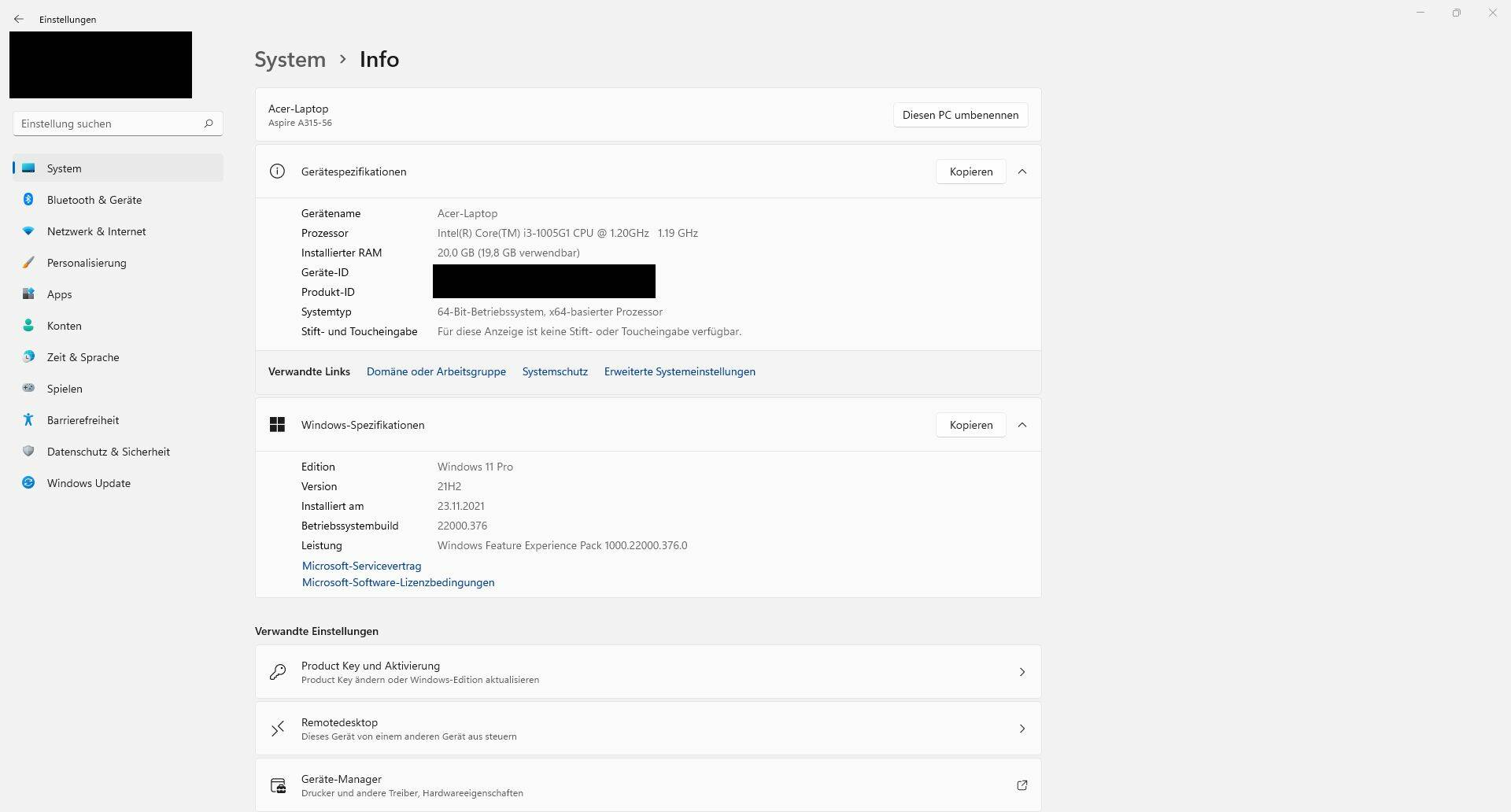Click the Aspire A315-56 model text
This screenshot has height=812, width=1511.
[300, 123]
